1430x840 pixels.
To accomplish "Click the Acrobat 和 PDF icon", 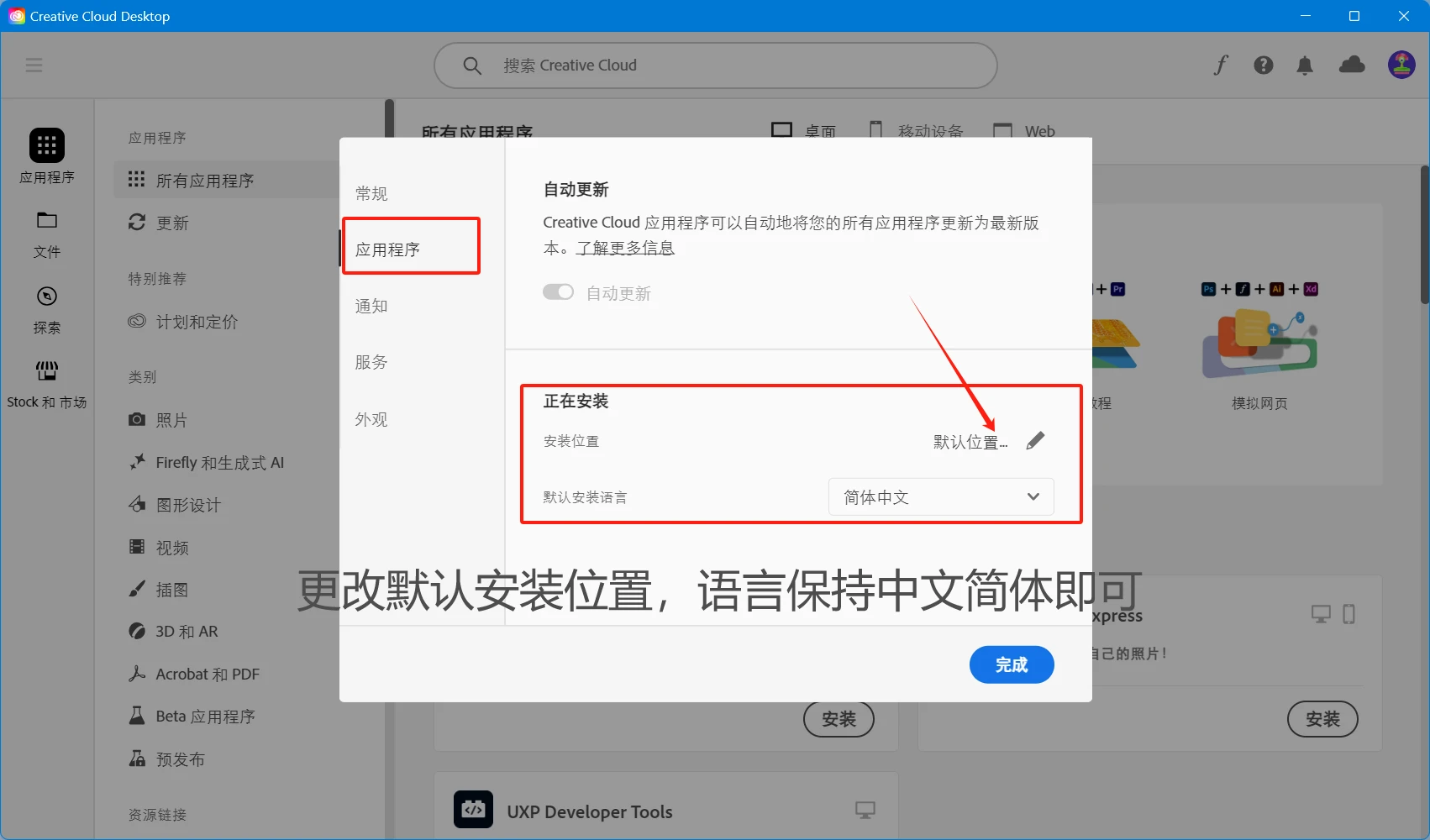I will (x=137, y=674).
